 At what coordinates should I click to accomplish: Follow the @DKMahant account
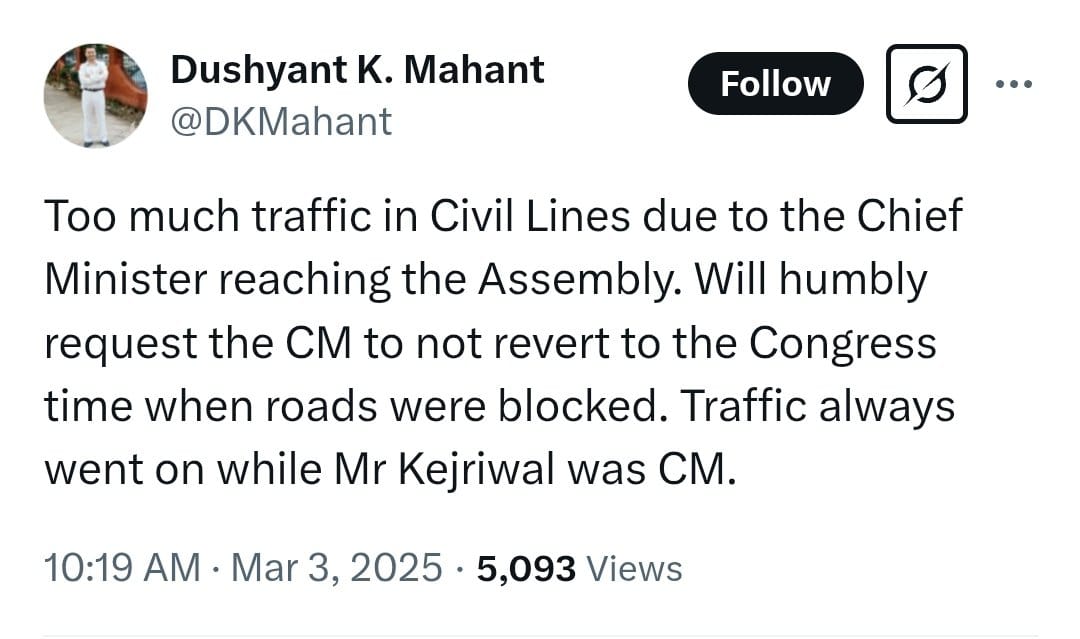775,84
